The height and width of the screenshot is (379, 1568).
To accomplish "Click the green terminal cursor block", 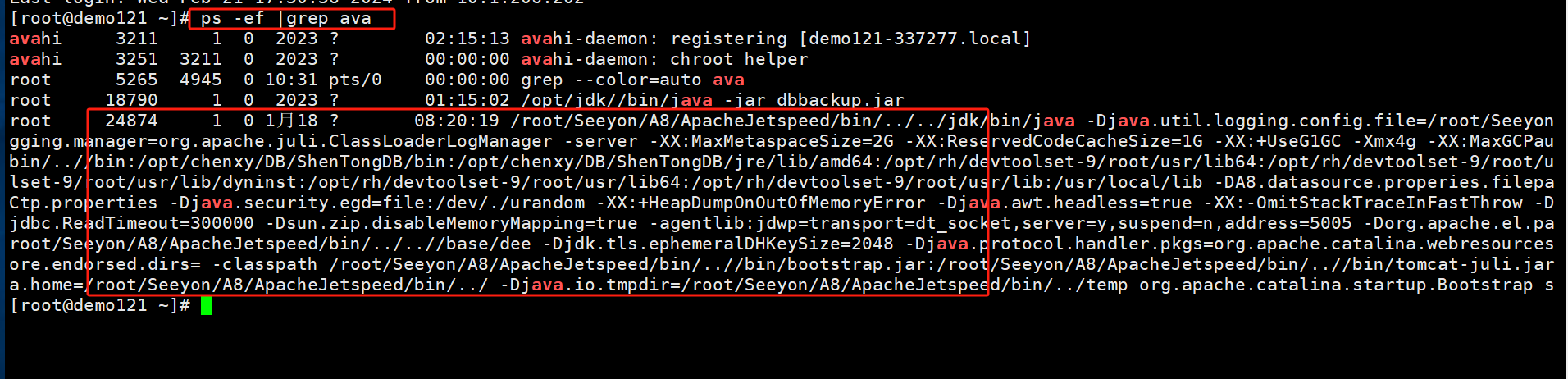I will pyautogui.click(x=206, y=306).
